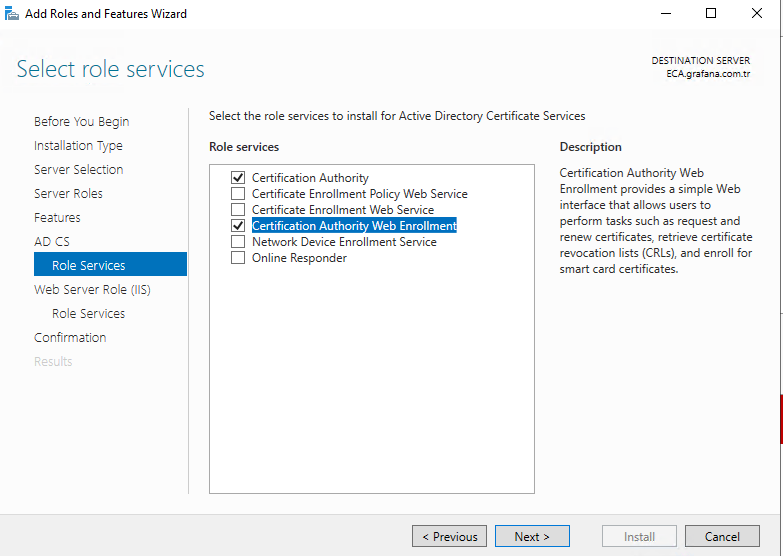Select the Certification Authority label text
This screenshot has height=556, width=783.
click(x=310, y=177)
